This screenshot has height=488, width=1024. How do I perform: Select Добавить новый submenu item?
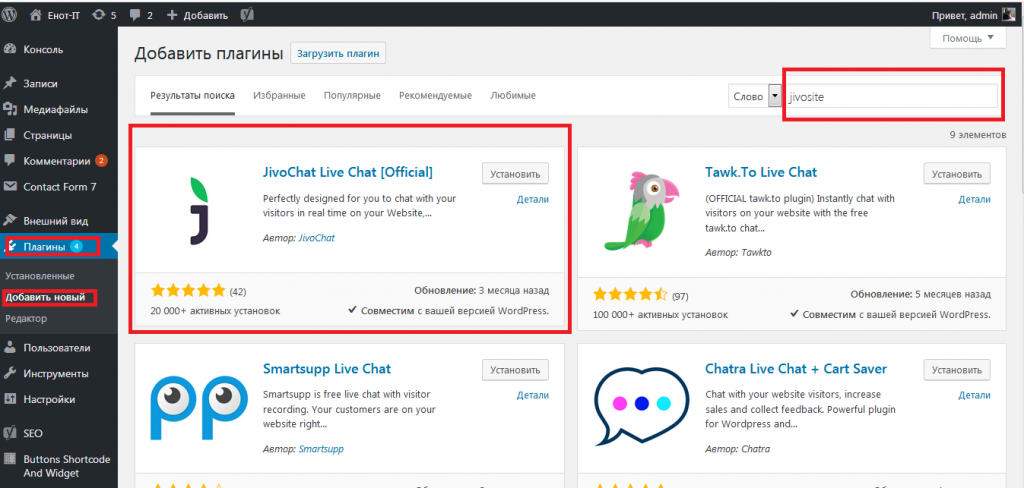point(45,297)
